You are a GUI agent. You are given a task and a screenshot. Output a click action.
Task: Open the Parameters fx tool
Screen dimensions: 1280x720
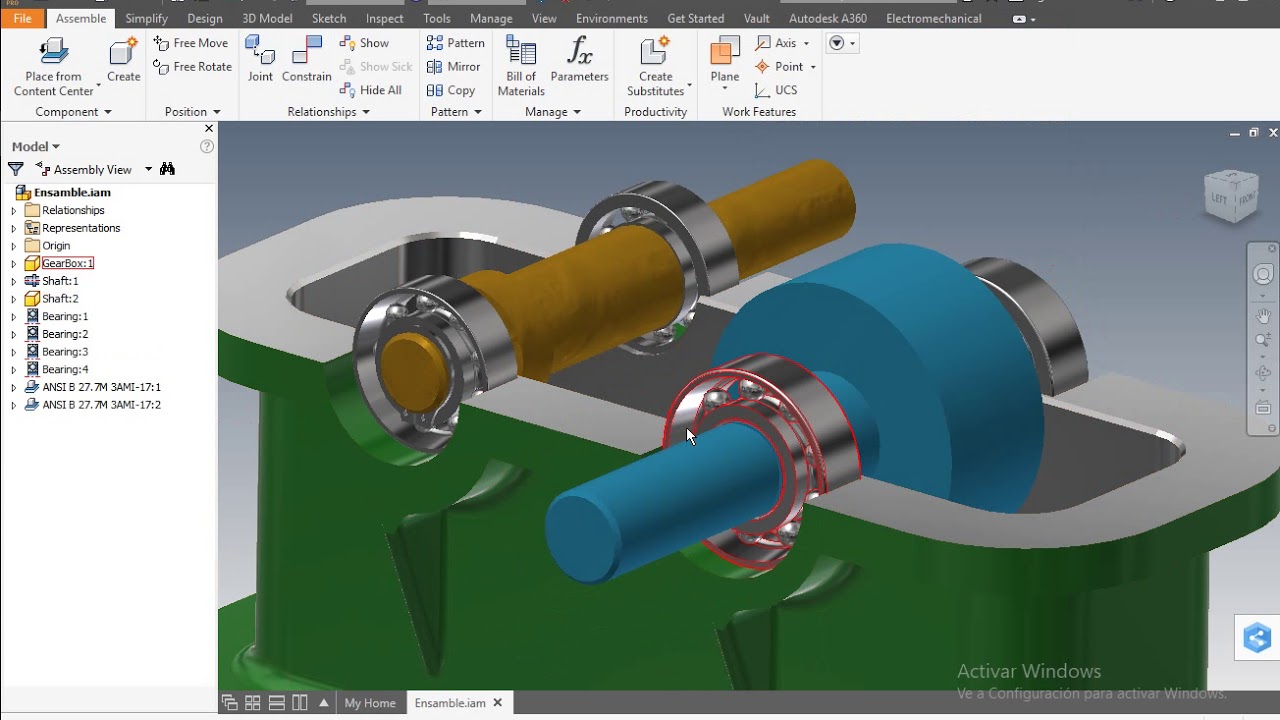click(x=579, y=59)
